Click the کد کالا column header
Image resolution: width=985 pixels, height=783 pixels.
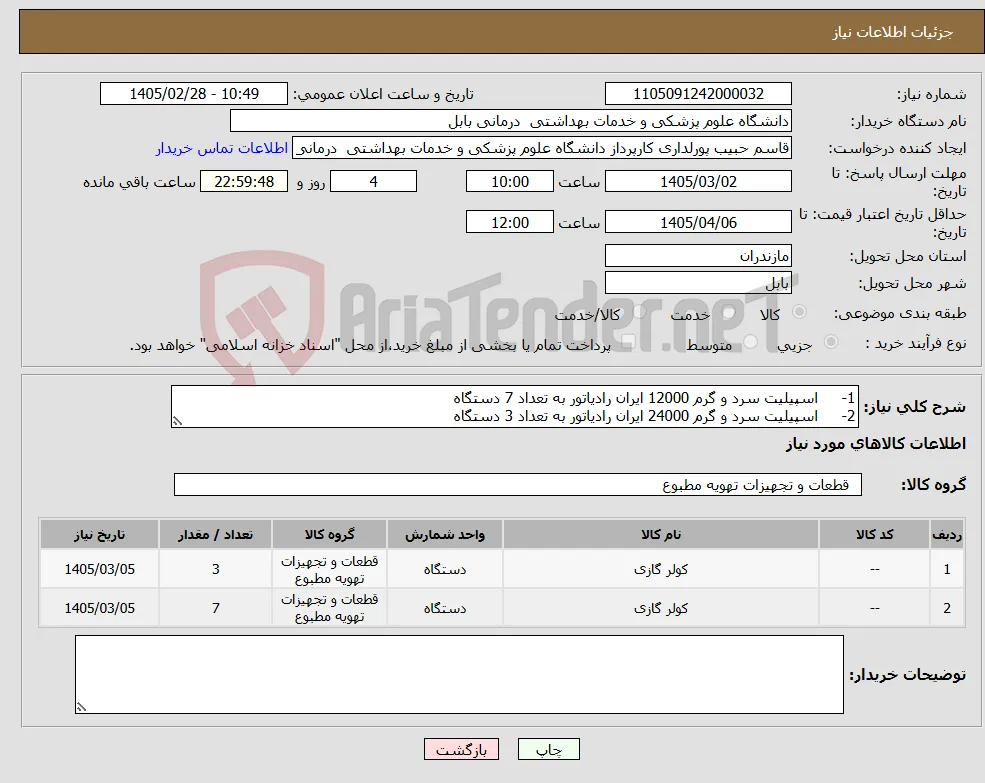[874, 534]
